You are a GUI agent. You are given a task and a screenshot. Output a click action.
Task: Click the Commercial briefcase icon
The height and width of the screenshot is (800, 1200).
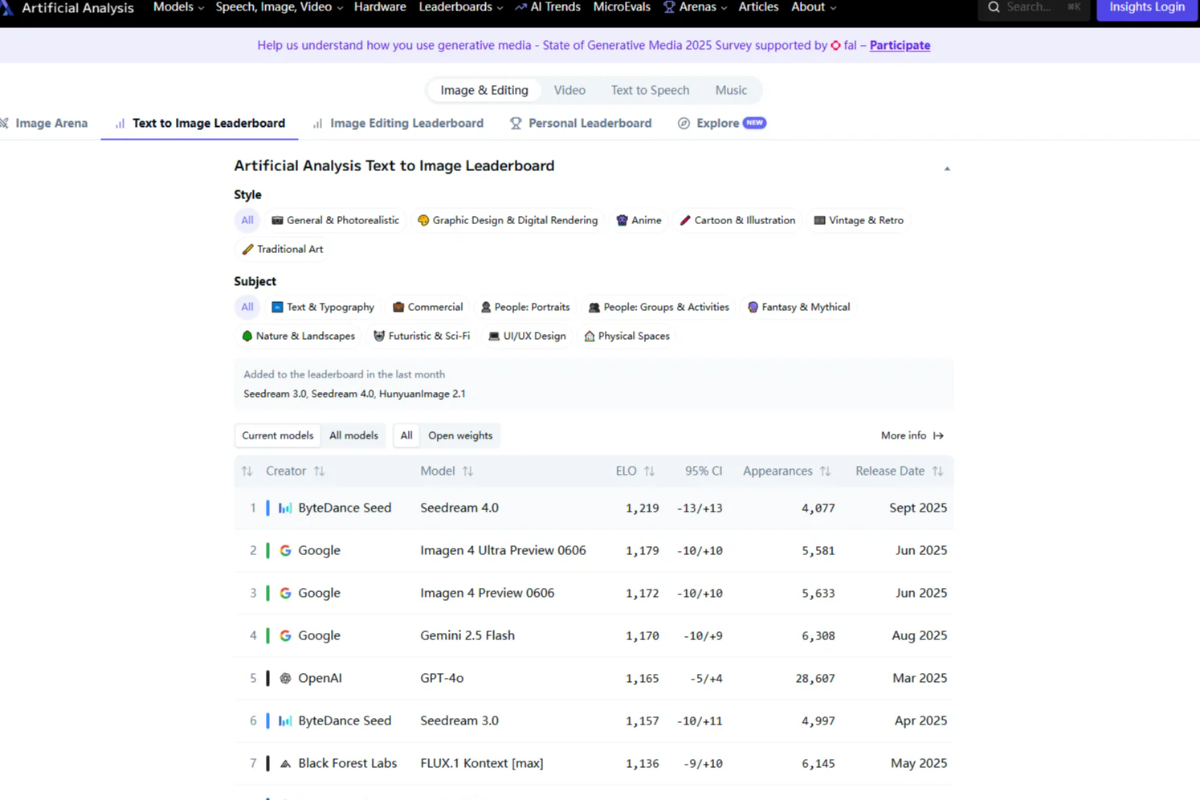tap(399, 307)
